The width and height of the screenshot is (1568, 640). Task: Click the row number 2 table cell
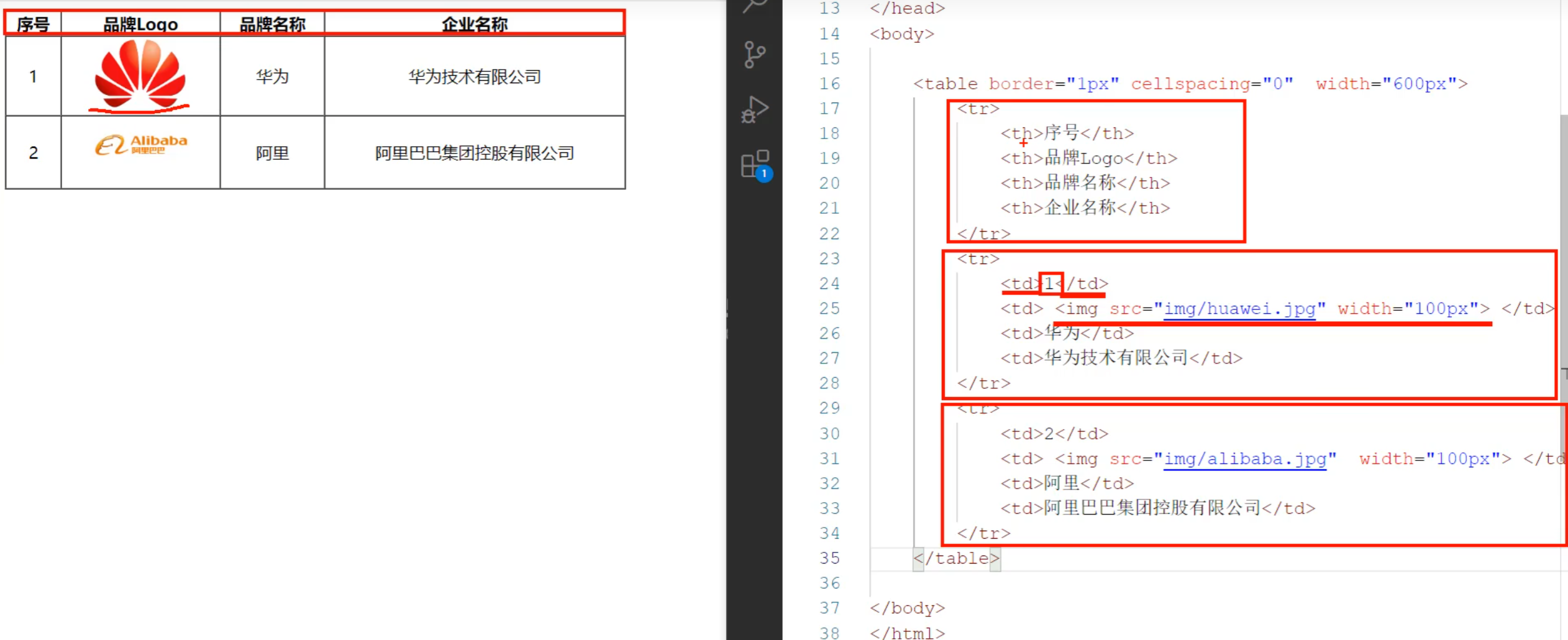[33, 153]
